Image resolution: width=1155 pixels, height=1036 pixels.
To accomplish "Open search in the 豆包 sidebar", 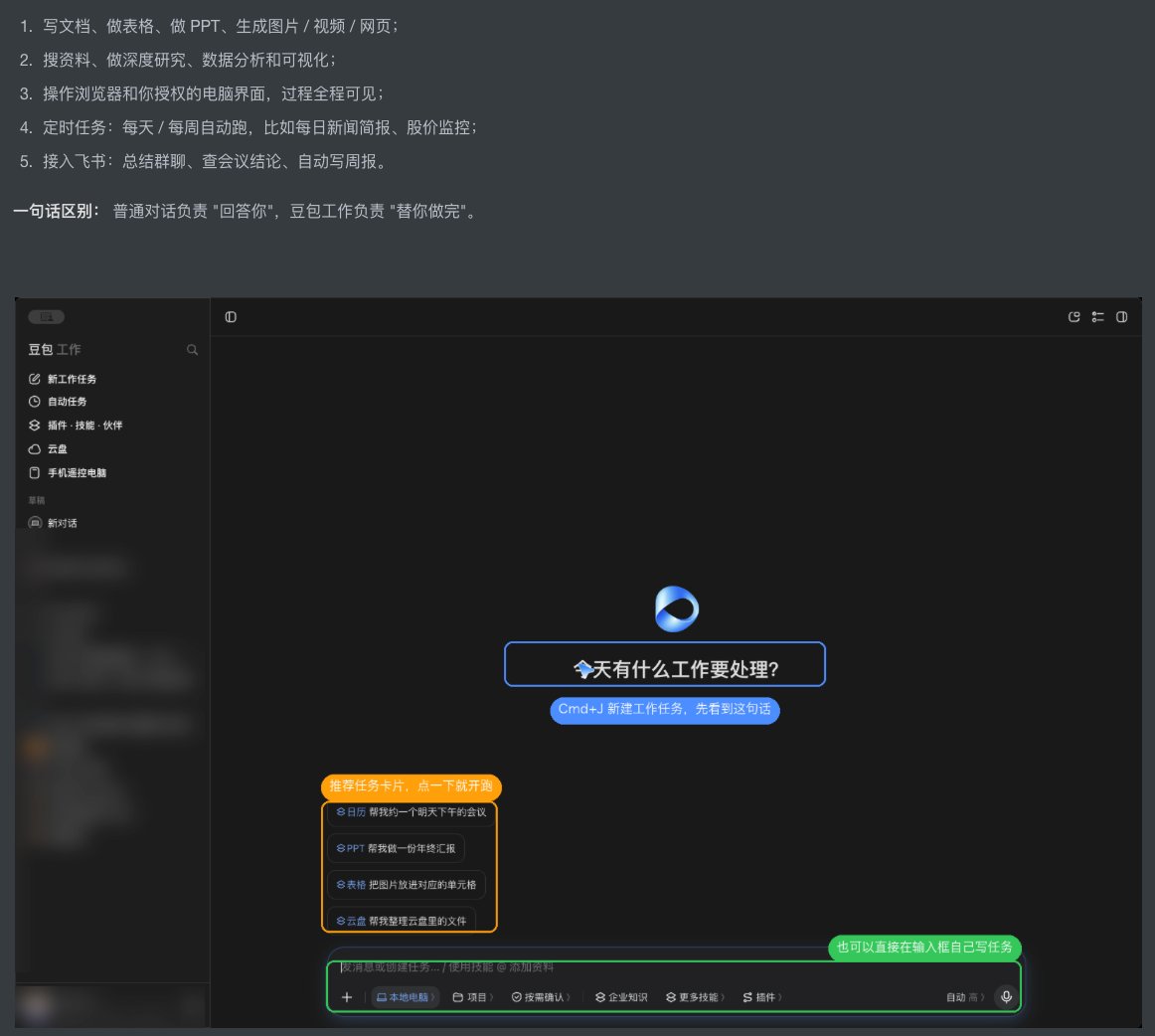I will [x=192, y=349].
